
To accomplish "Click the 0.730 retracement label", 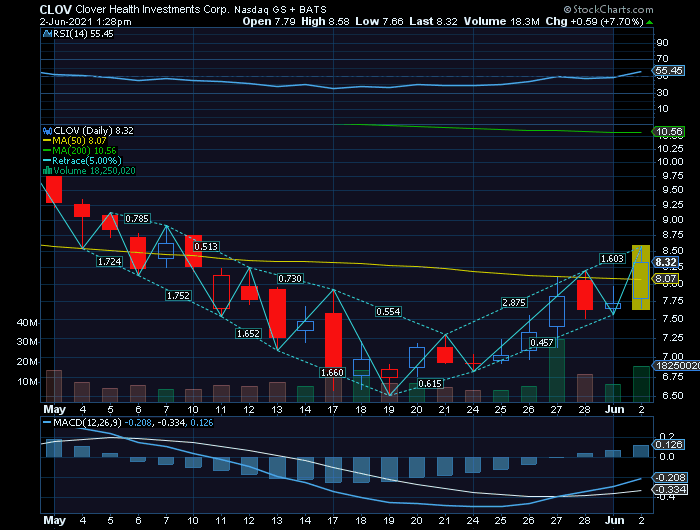I will coord(290,279).
